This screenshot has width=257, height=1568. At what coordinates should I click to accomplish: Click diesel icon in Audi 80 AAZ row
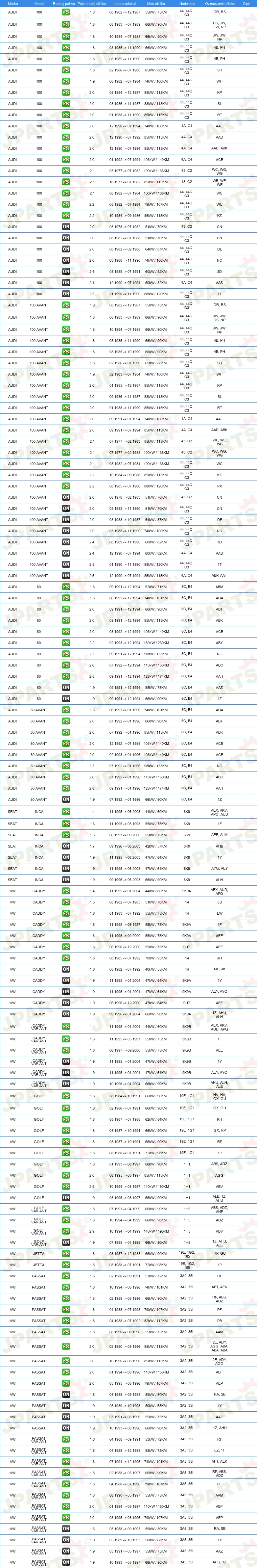pyautogui.click(x=66, y=687)
